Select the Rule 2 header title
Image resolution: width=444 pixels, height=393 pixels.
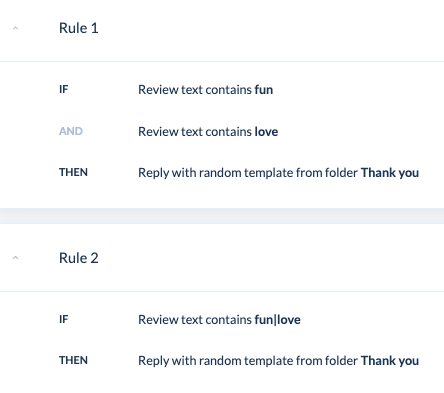click(79, 258)
